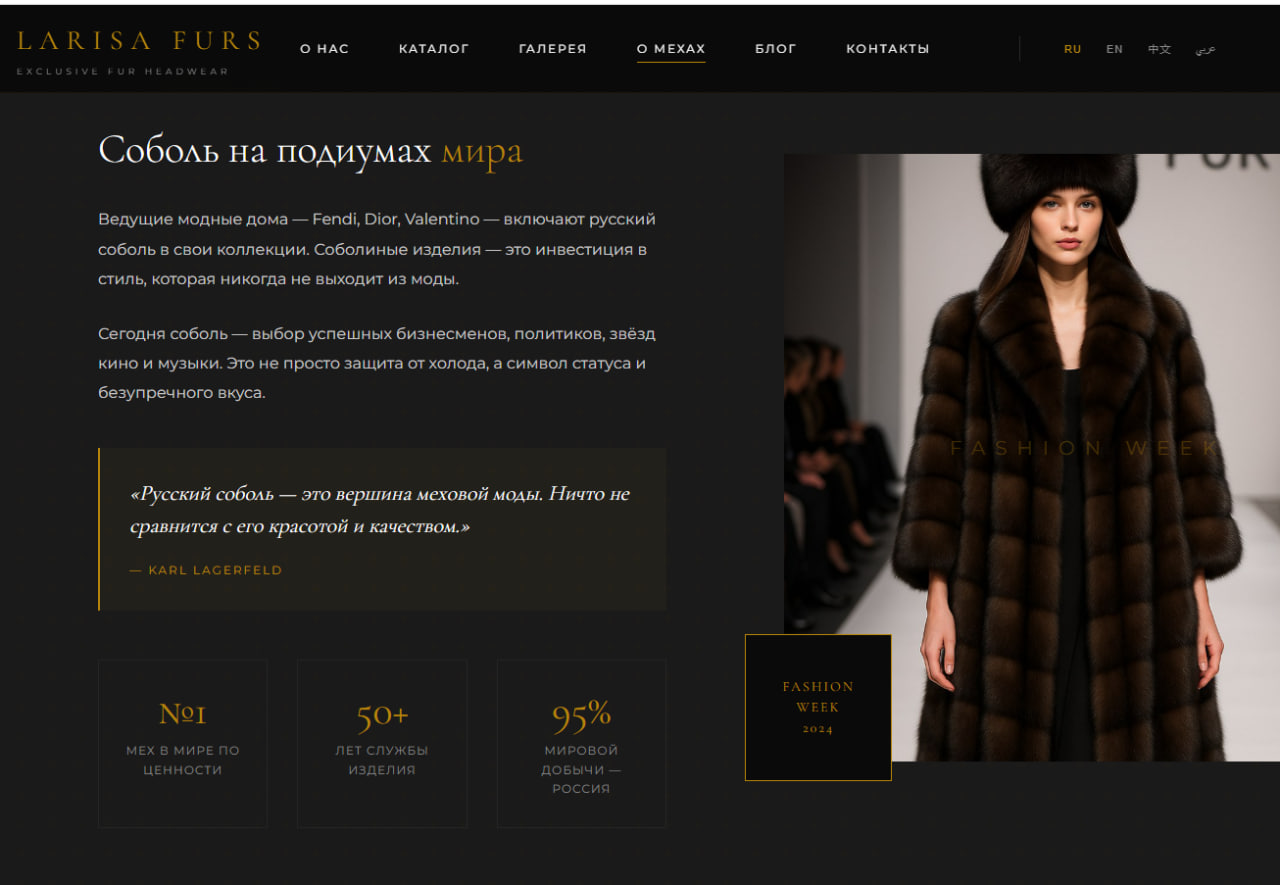Go to the КАТАЛОГ section
The width and height of the screenshot is (1280, 885).
(433, 49)
